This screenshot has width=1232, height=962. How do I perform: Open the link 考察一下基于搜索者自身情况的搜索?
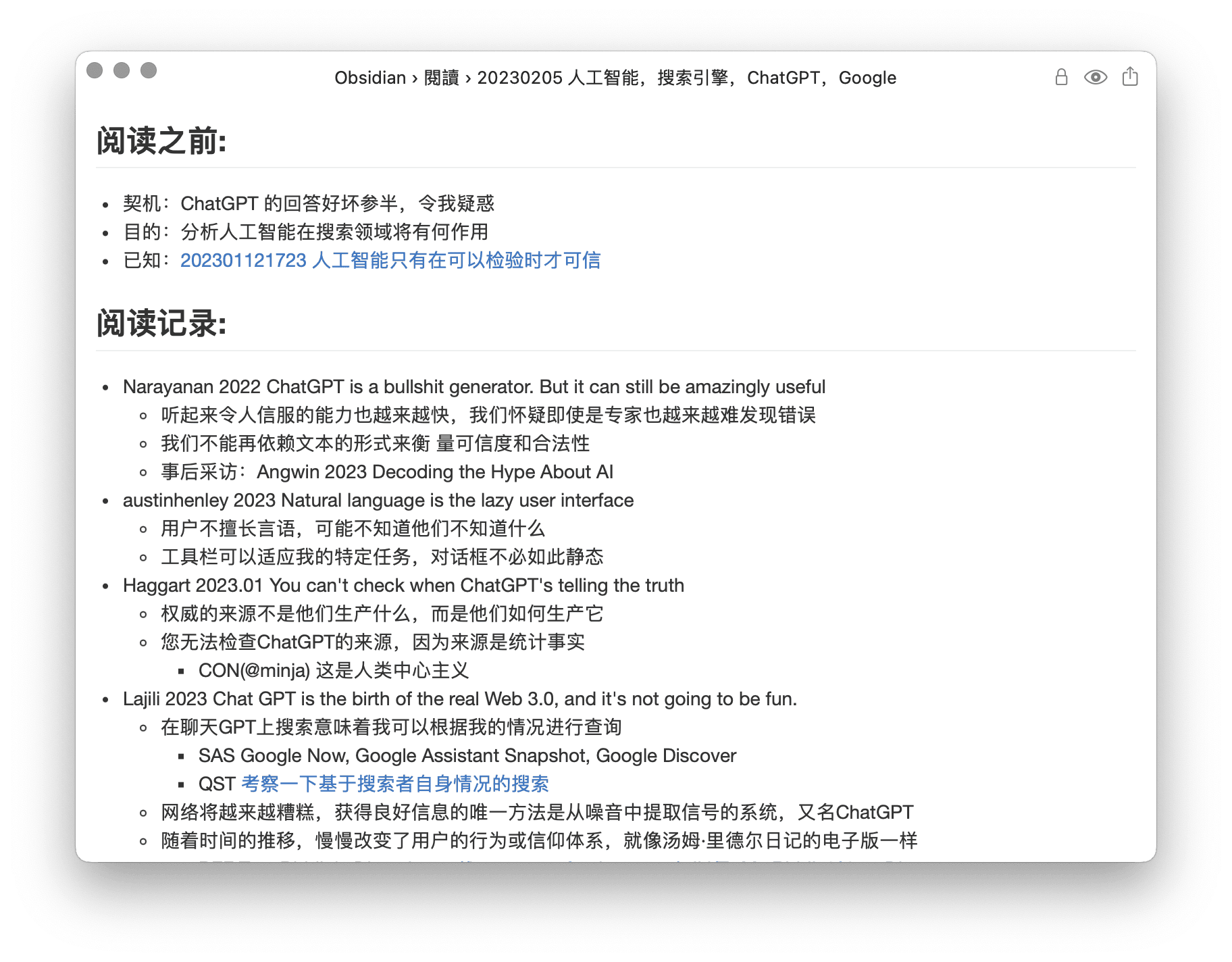coord(394,784)
